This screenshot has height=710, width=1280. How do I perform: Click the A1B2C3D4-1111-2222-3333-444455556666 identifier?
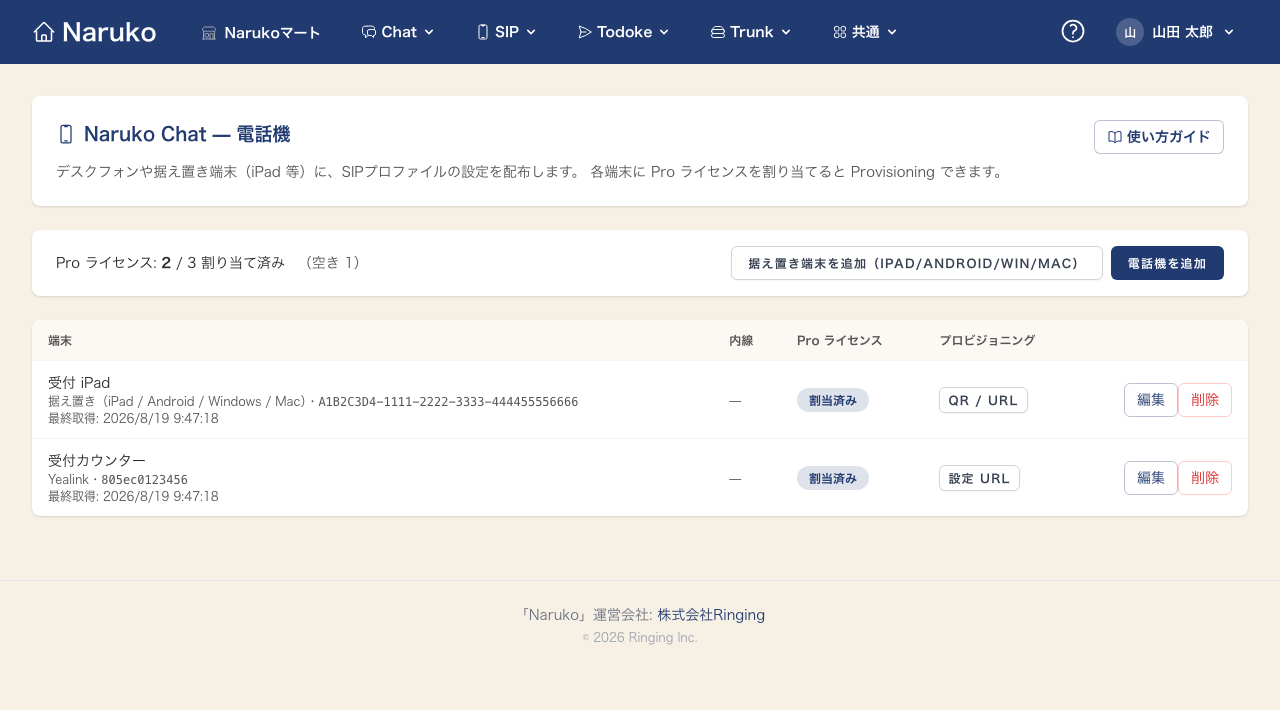(x=448, y=402)
